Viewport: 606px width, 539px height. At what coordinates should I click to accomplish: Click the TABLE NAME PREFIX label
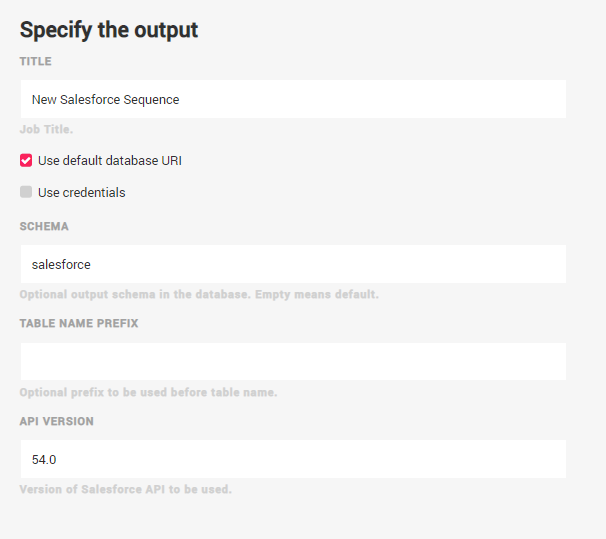click(x=79, y=324)
